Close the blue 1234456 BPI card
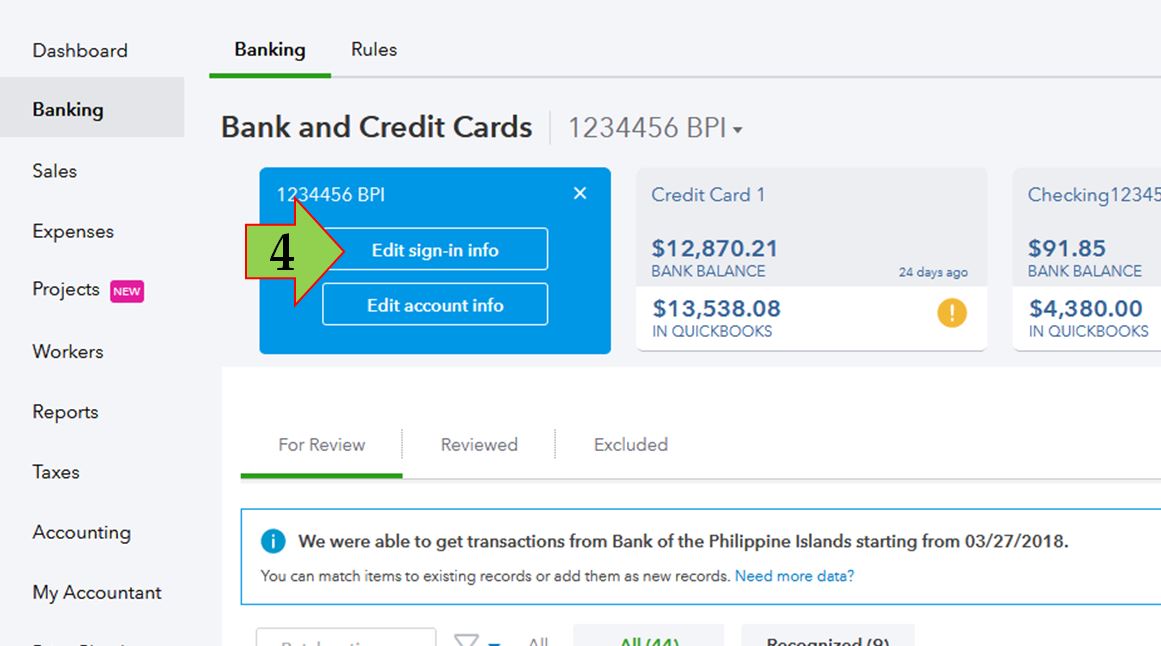This screenshot has height=646, width=1161. coord(580,194)
